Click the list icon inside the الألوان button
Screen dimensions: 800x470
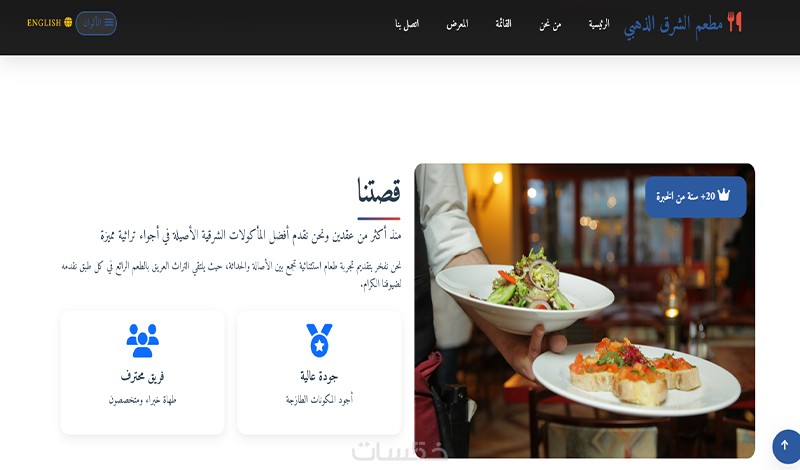click(x=109, y=23)
